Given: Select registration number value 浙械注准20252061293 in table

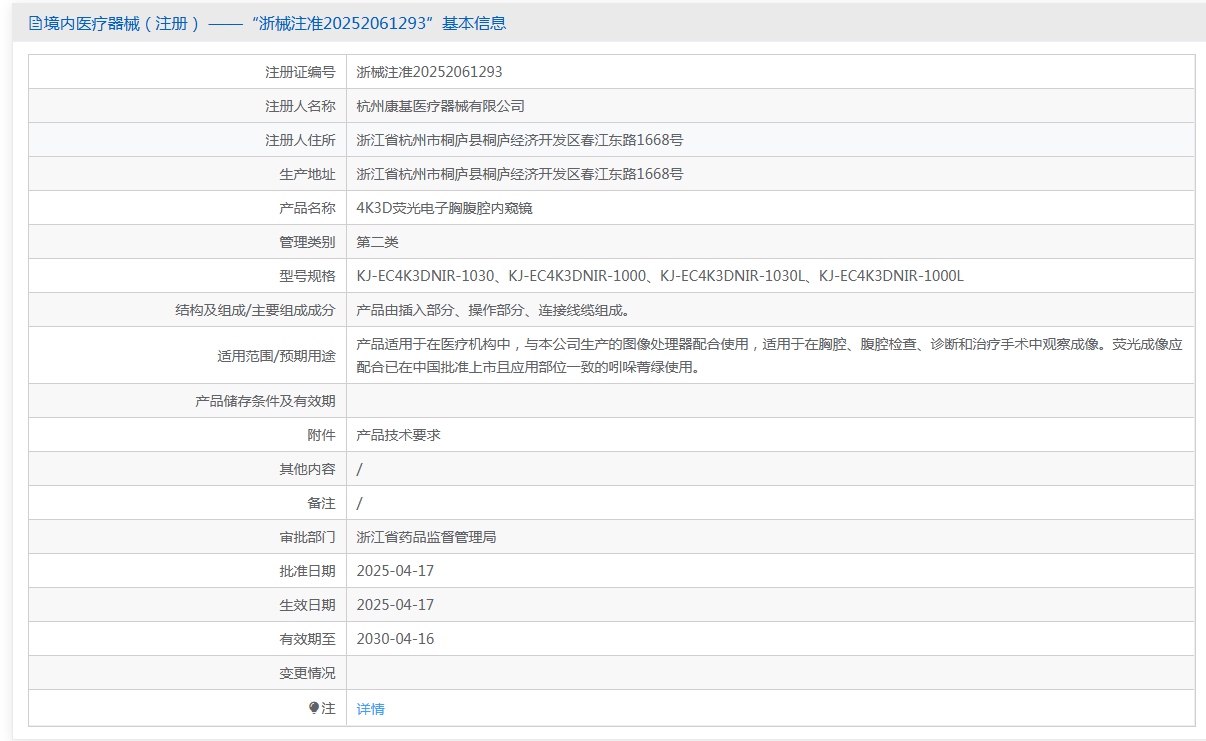Looking at the screenshot, I should [x=429, y=72].
